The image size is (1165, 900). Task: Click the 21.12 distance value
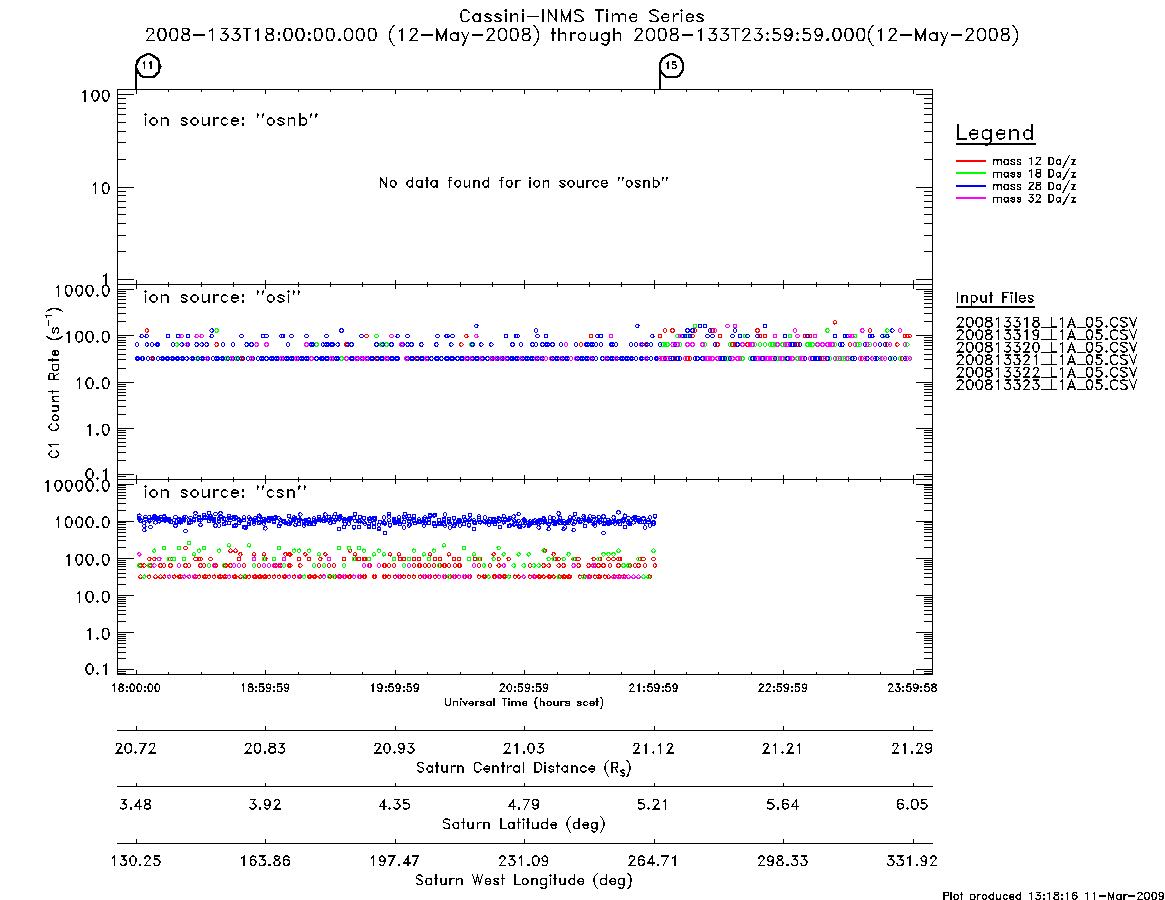653,748
